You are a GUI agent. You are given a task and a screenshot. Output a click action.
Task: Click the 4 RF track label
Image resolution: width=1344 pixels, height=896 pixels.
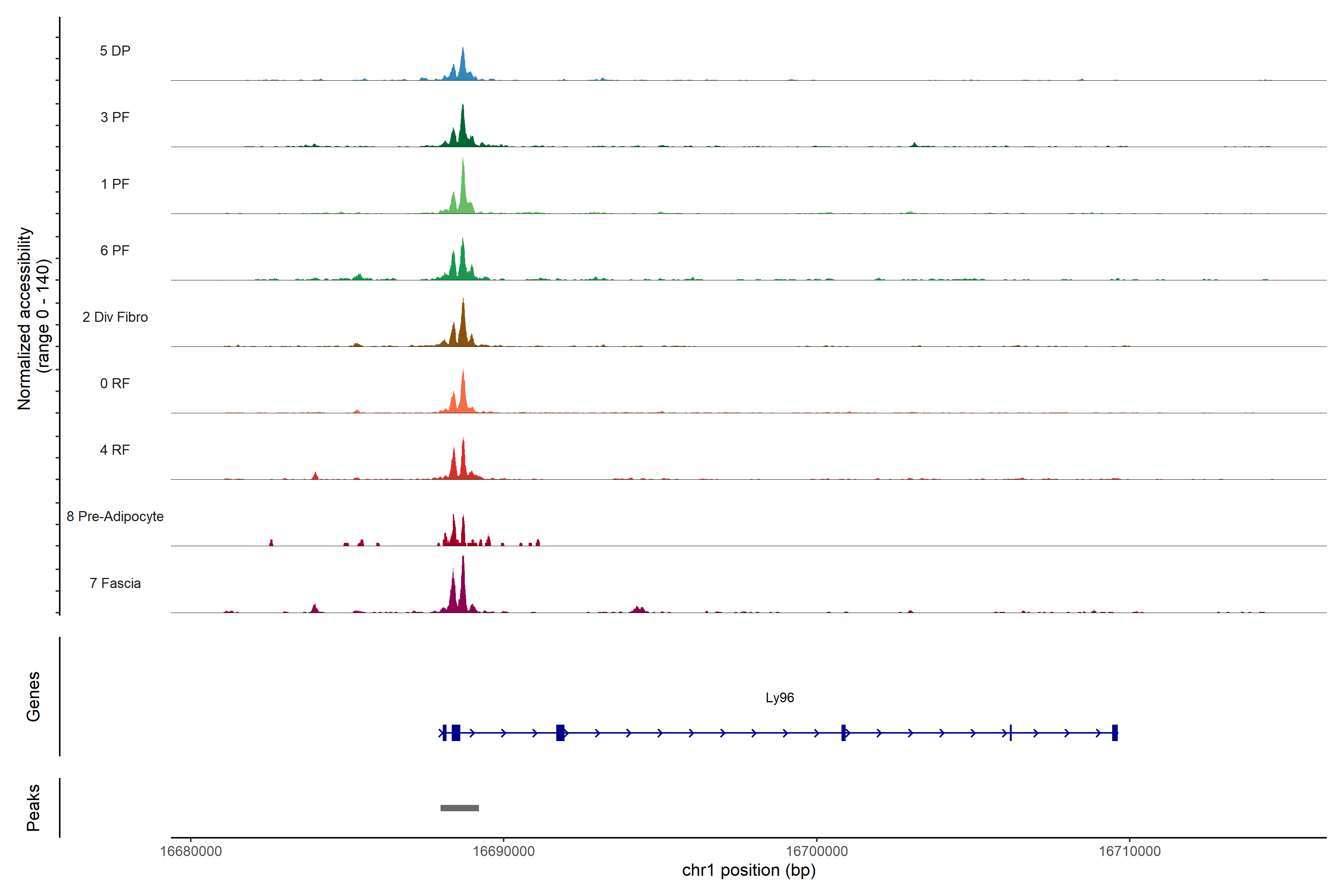[115, 450]
